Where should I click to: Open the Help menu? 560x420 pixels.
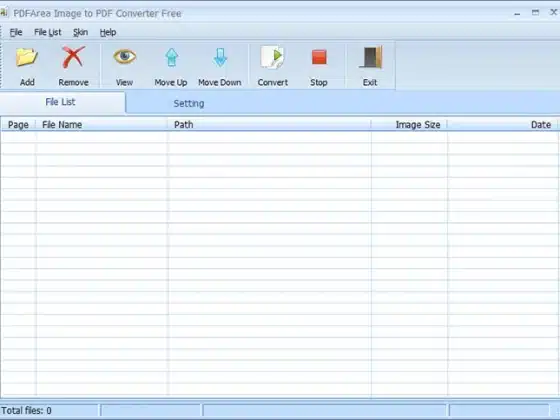tap(108, 32)
